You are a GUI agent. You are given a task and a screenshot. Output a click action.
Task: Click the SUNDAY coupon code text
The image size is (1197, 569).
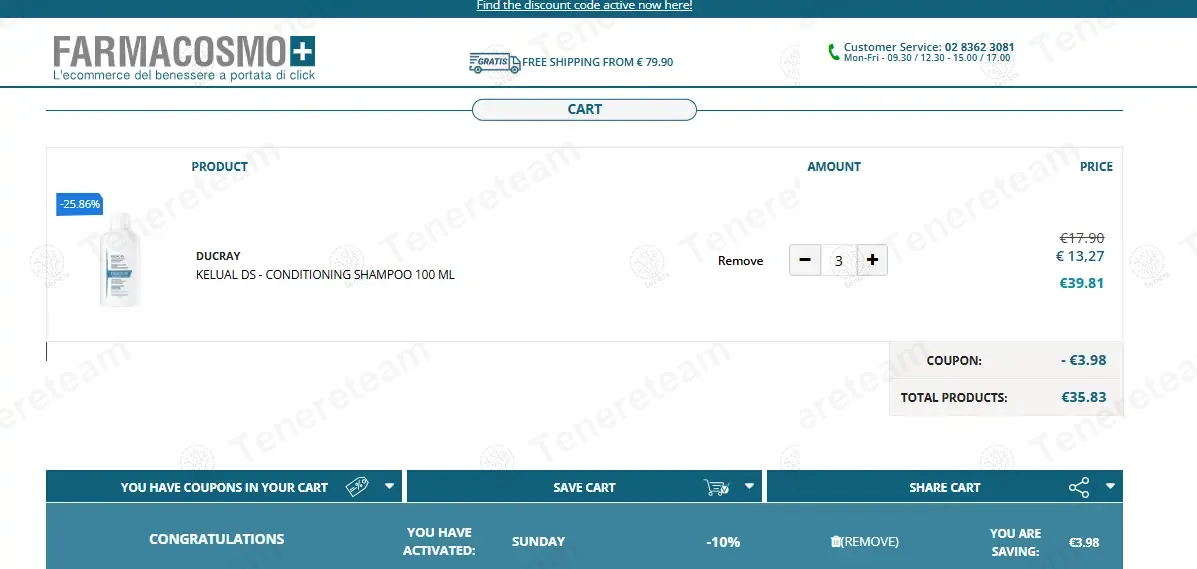538,542
